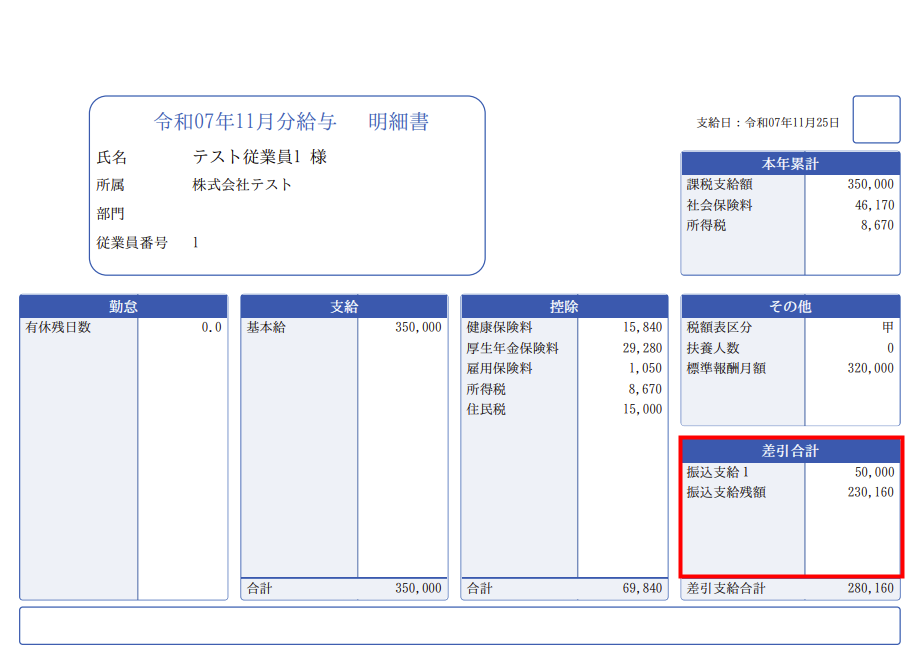
Task: Click the 基本給 row label
Action: (266, 327)
